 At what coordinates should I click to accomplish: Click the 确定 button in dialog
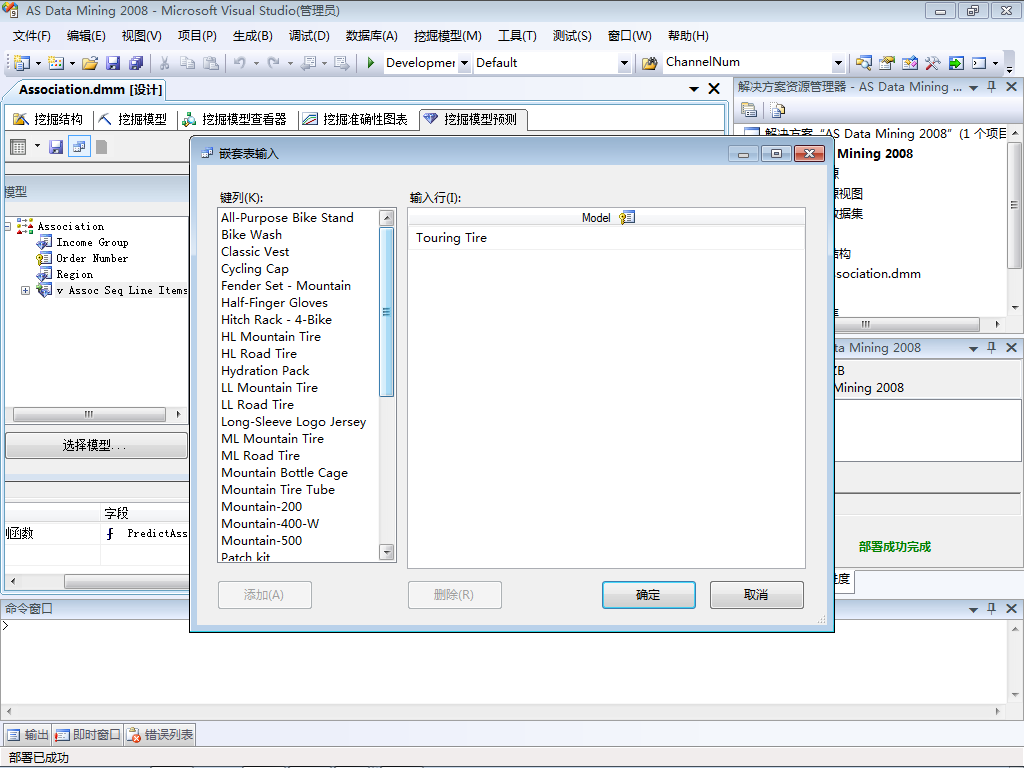(x=648, y=595)
